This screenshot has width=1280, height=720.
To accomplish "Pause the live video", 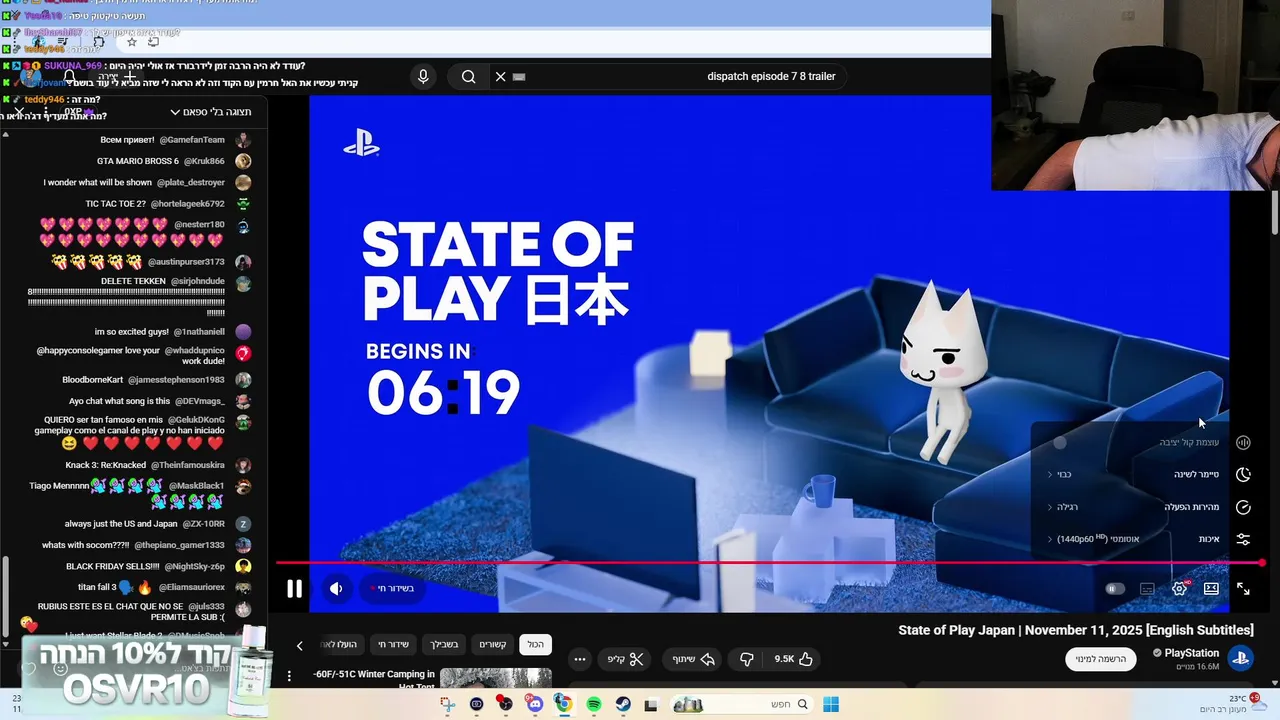I will [294, 589].
